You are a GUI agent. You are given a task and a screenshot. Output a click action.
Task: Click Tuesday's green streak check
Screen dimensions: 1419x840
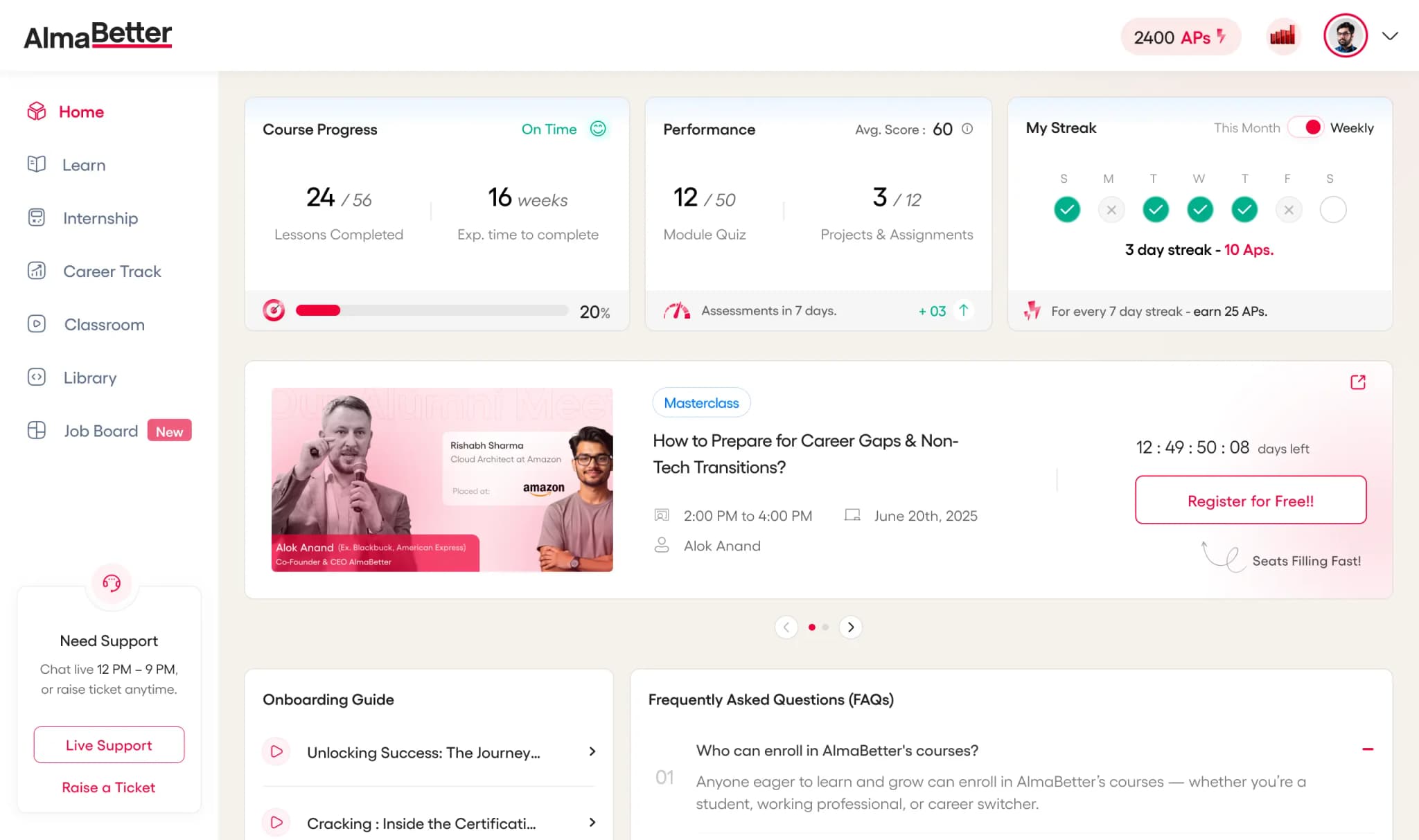[x=1156, y=209]
